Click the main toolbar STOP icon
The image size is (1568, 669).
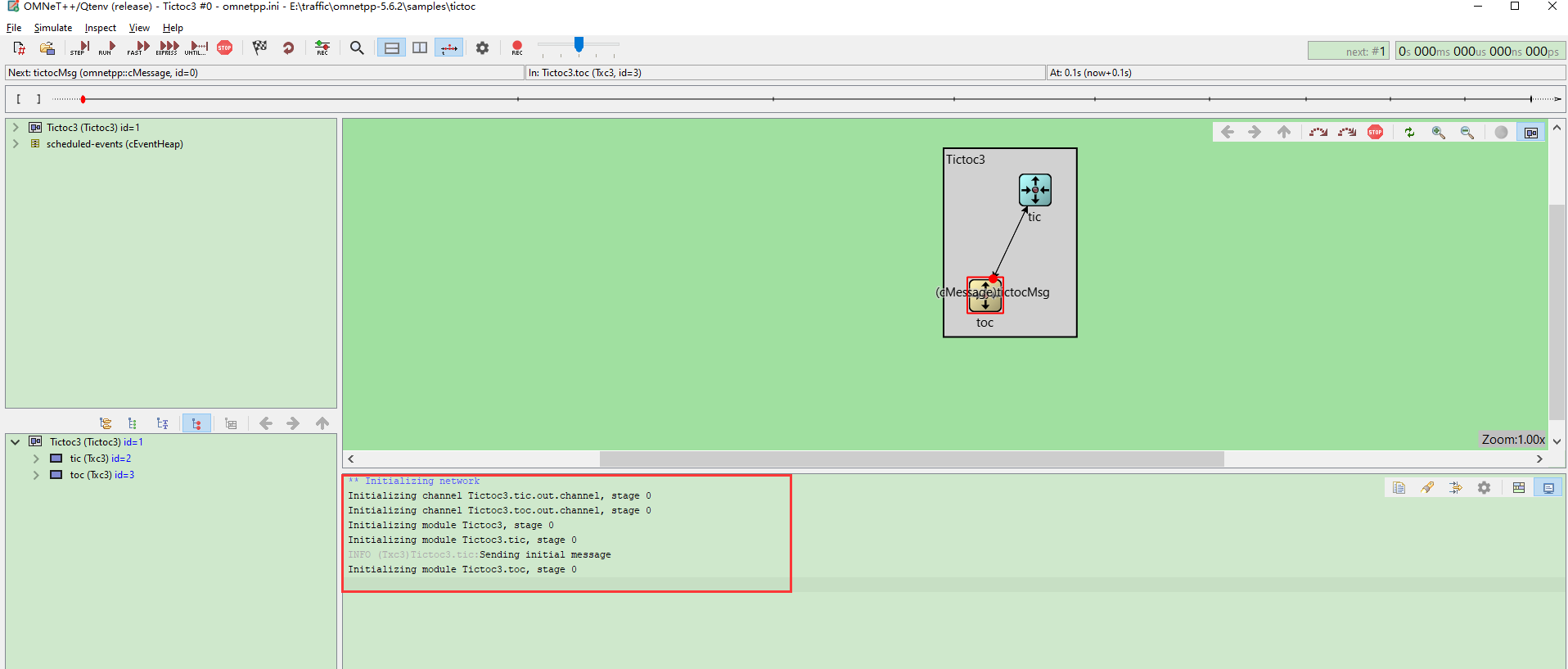[225, 47]
